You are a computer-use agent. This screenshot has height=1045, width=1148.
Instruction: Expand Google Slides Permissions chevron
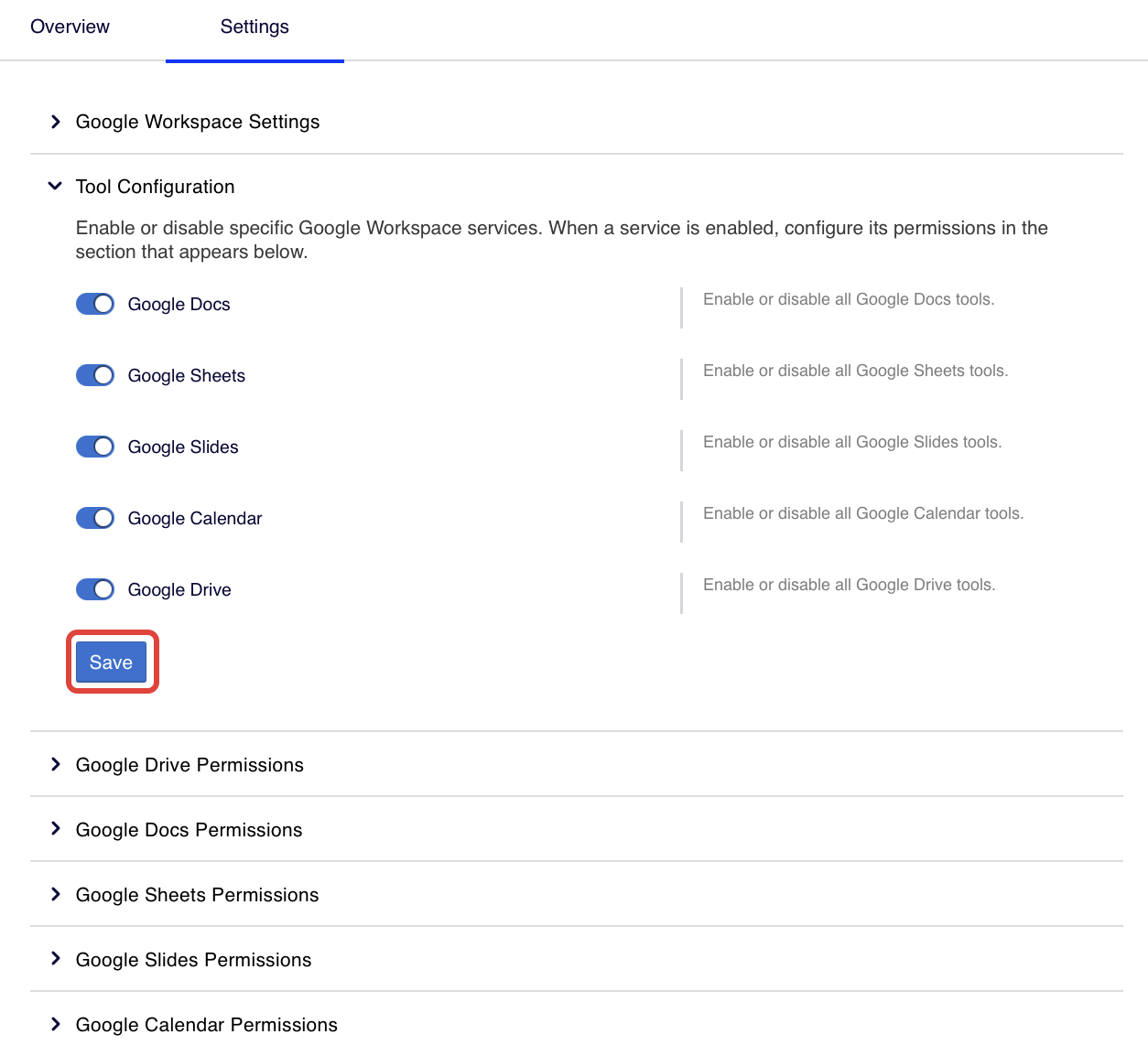[56, 960]
